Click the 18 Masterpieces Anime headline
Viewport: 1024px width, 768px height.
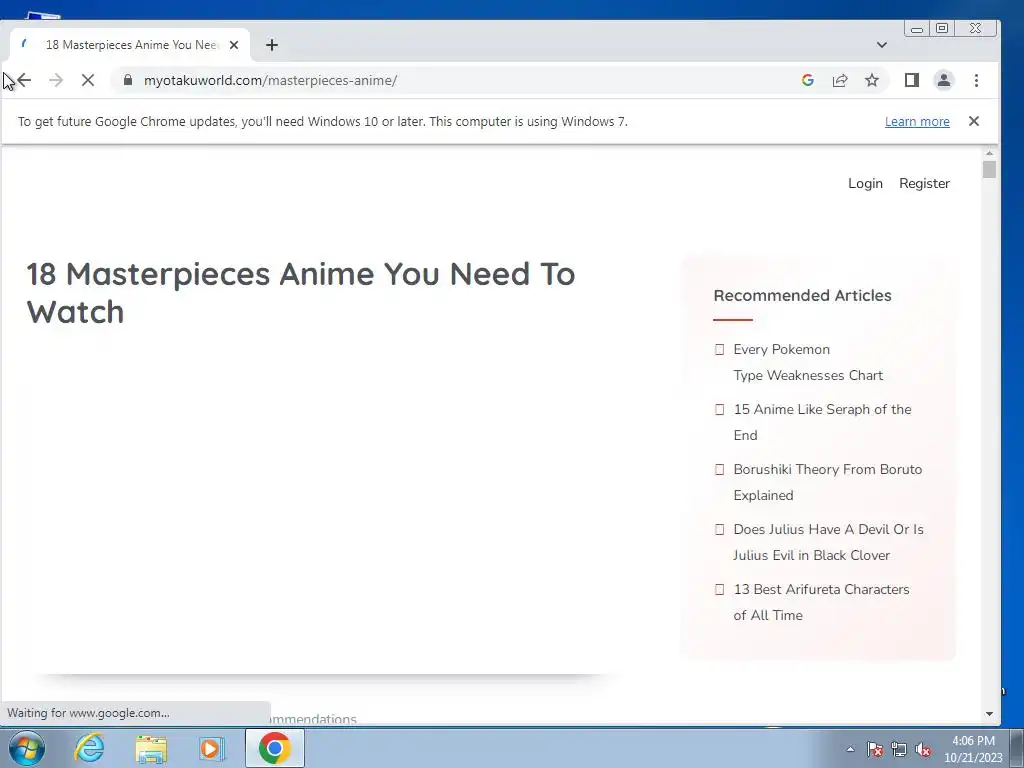(300, 293)
